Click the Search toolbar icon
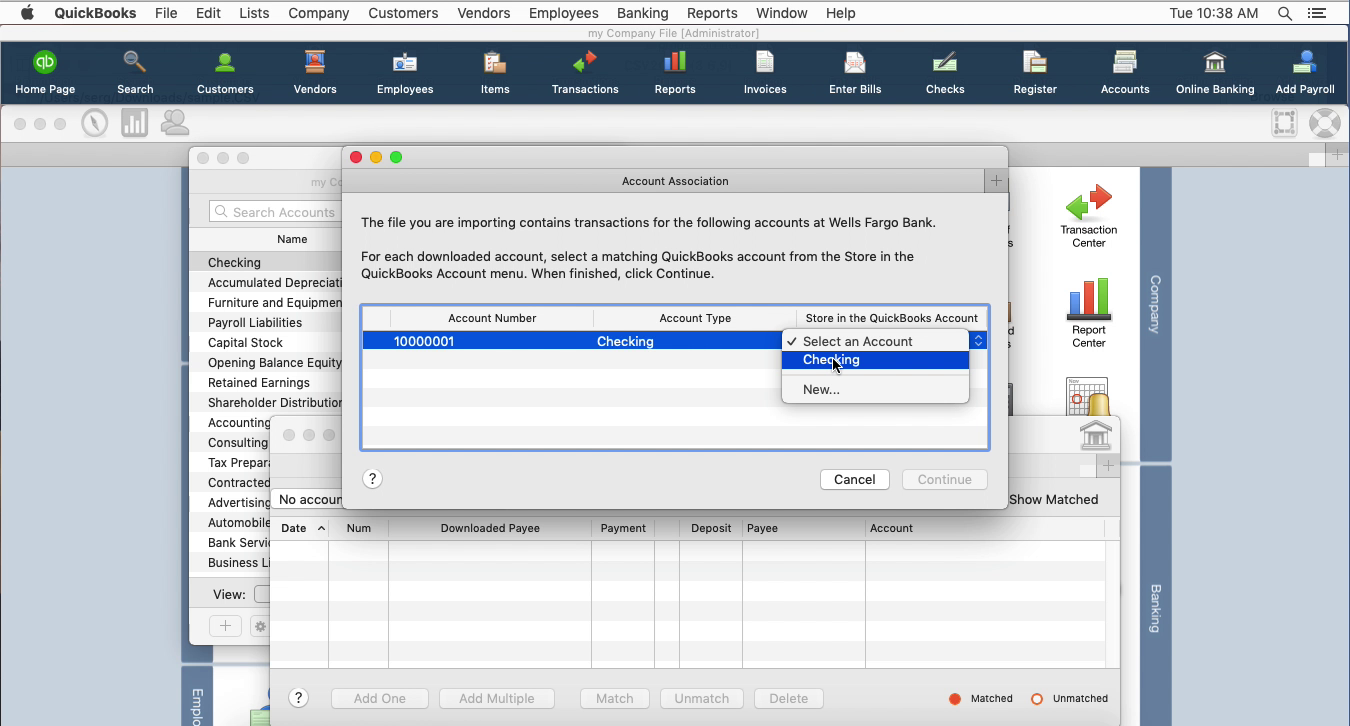This screenshot has width=1350, height=726. pyautogui.click(x=135, y=73)
